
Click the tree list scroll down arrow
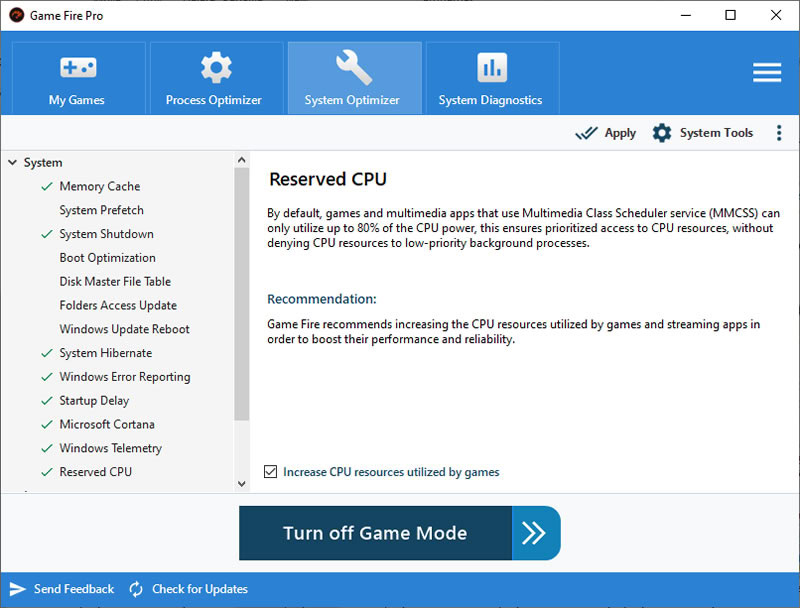[x=242, y=484]
